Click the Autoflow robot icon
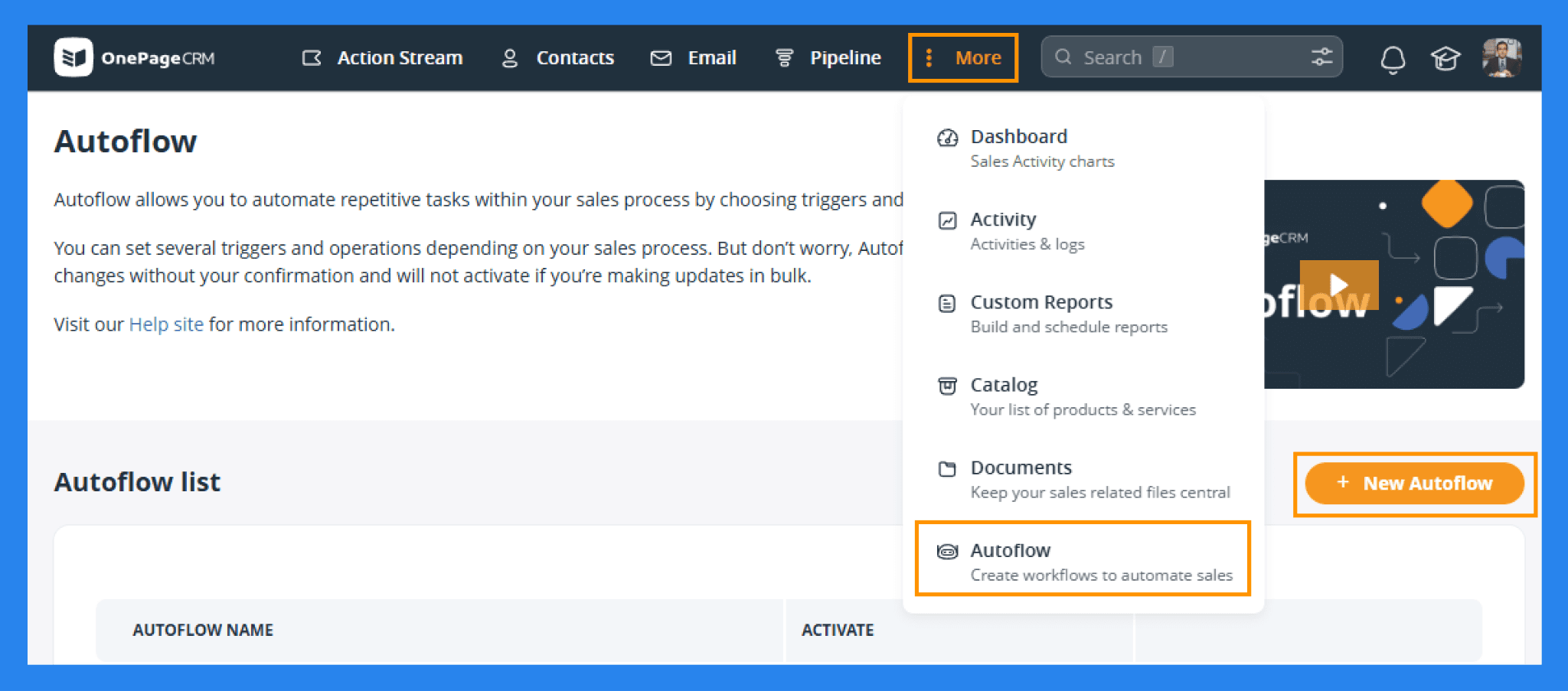 point(948,551)
